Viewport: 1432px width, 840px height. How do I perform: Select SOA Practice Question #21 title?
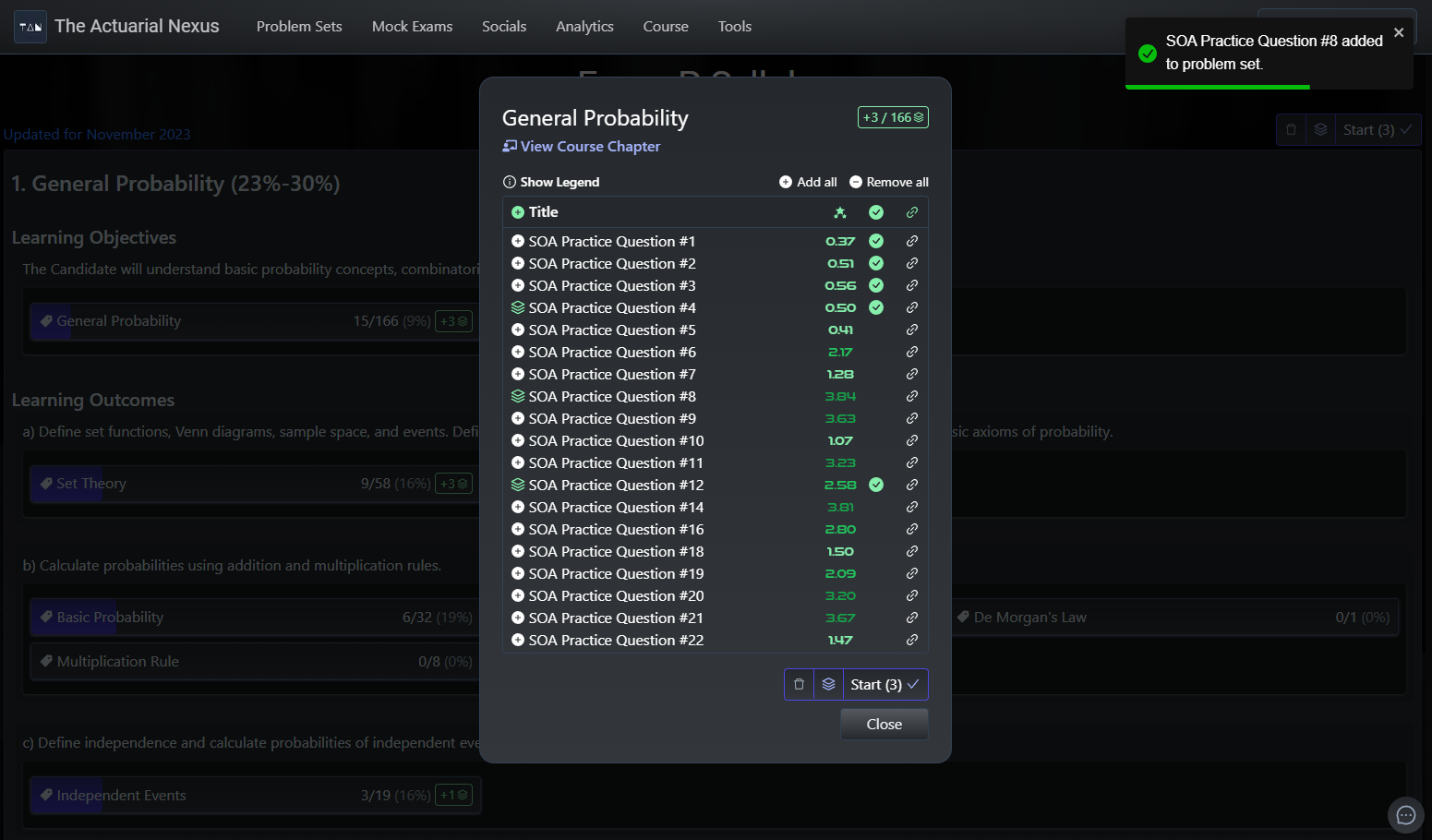click(x=616, y=618)
